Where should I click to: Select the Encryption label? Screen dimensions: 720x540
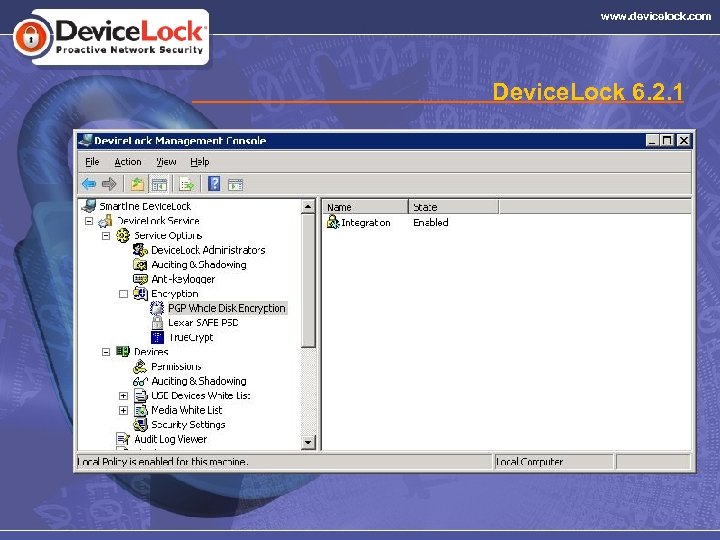(x=174, y=293)
